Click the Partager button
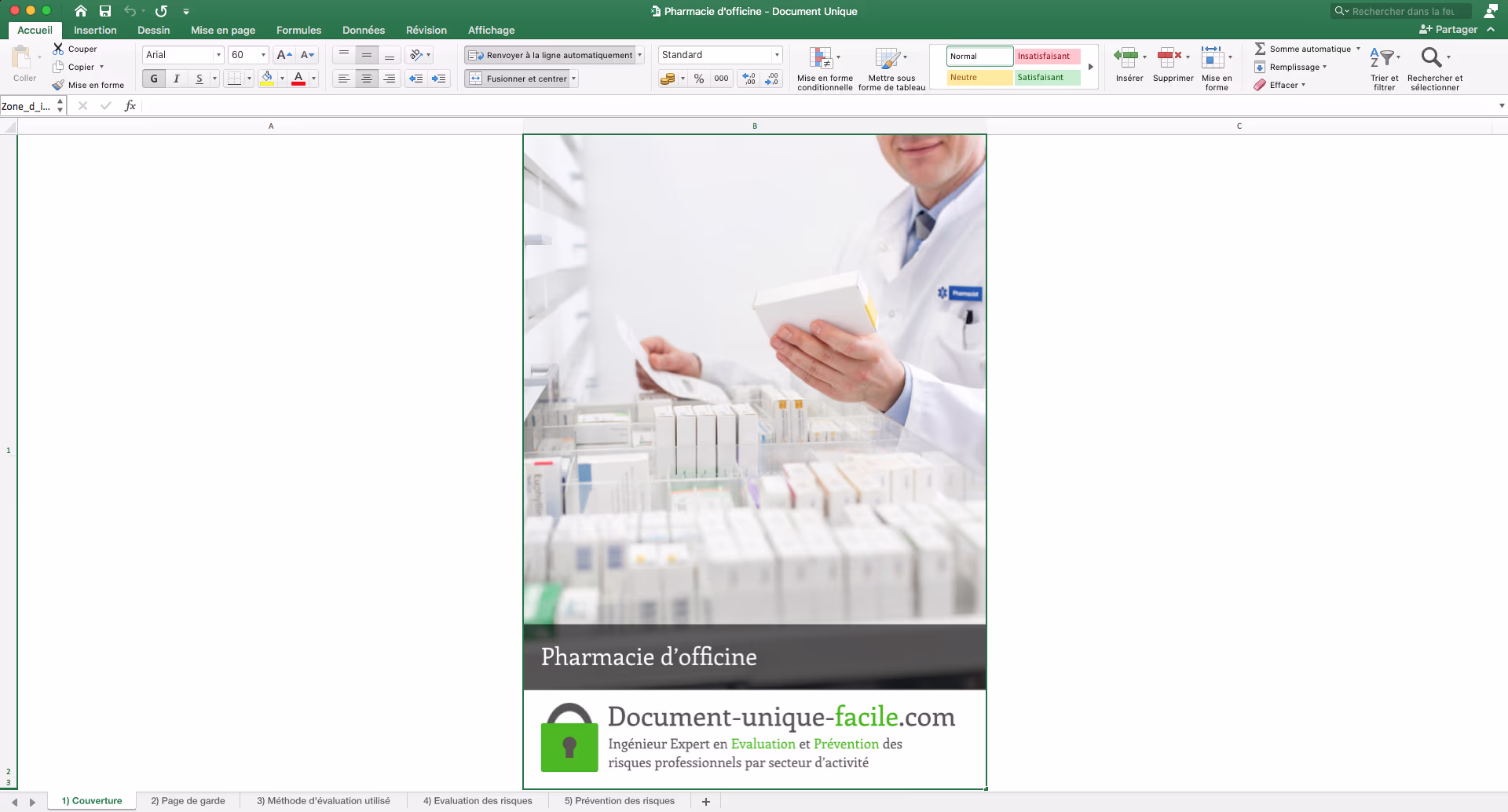The width and height of the screenshot is (1508, 812). 1448,30
